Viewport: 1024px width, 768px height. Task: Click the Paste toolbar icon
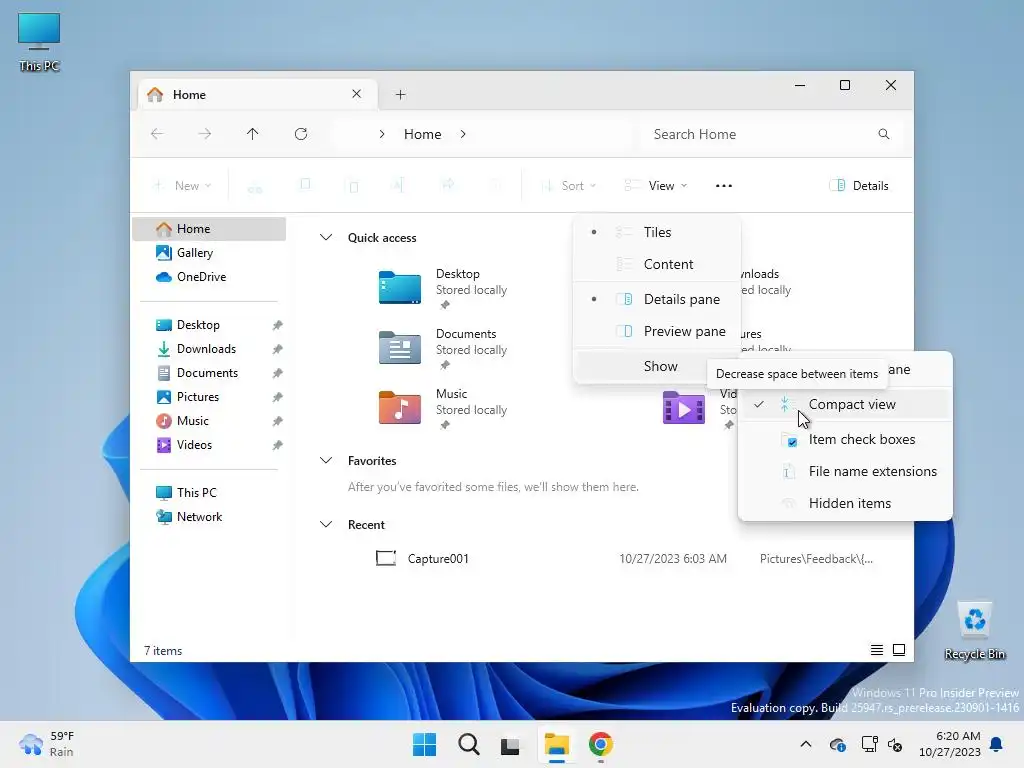click(353, 186)
